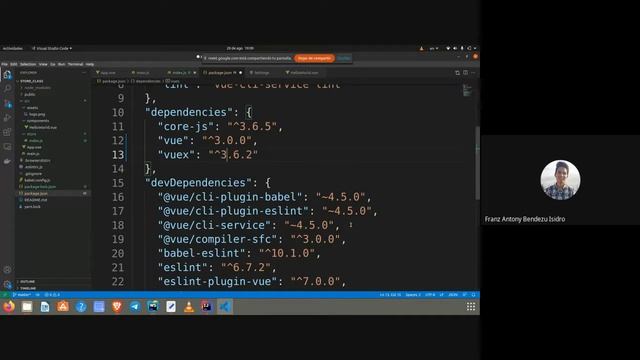Collapse the STORE_CLASS project root
The image size is (640, 360).
[31, 81]
